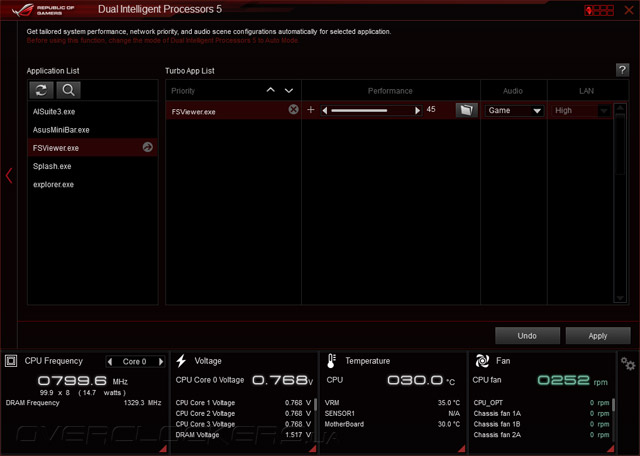
Task: Click the CPU Frequency chip icon
Action: pos(11,361)
